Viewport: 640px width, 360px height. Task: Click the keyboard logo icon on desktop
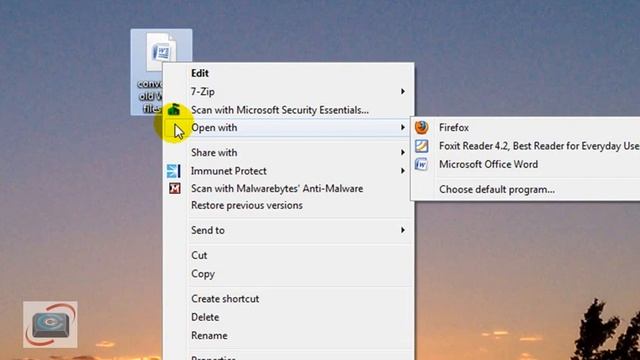(x=50, y=324)
